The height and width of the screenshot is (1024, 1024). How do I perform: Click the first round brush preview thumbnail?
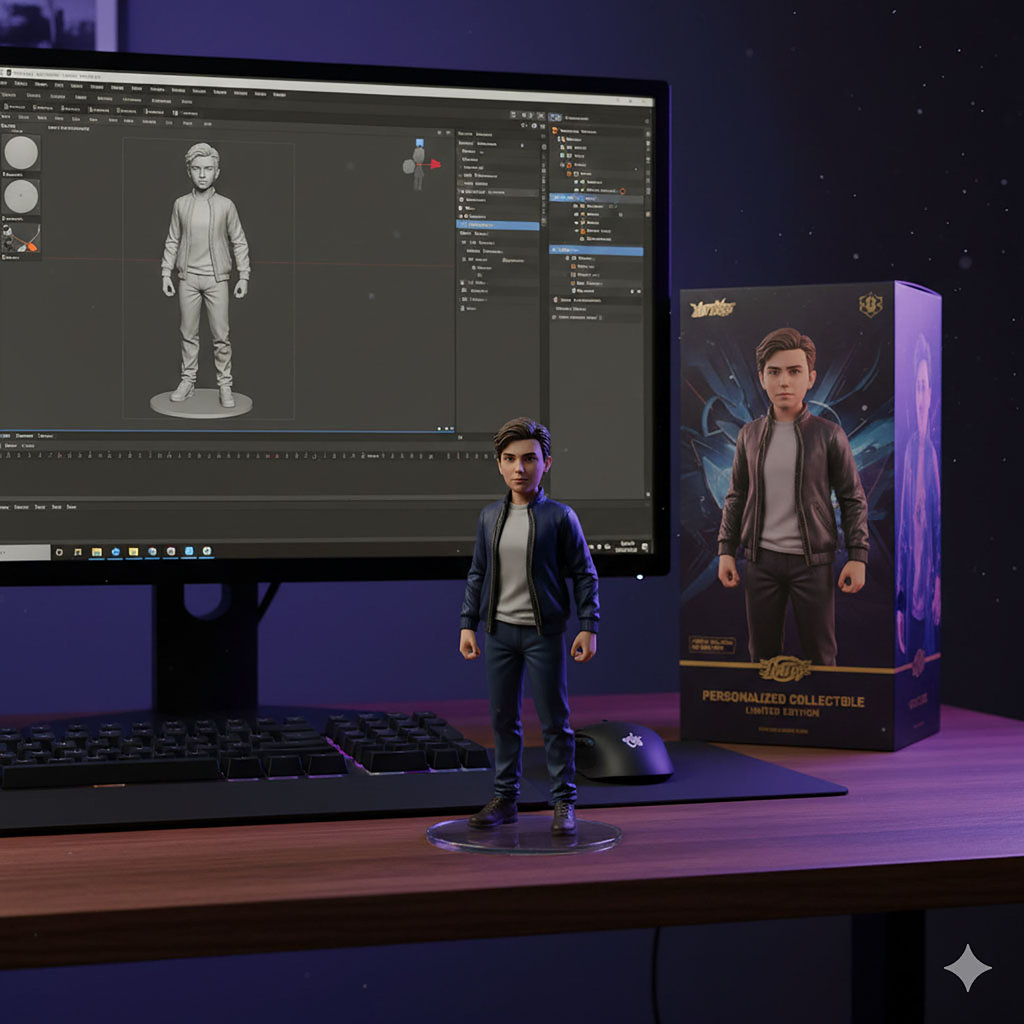coord(20,153)
